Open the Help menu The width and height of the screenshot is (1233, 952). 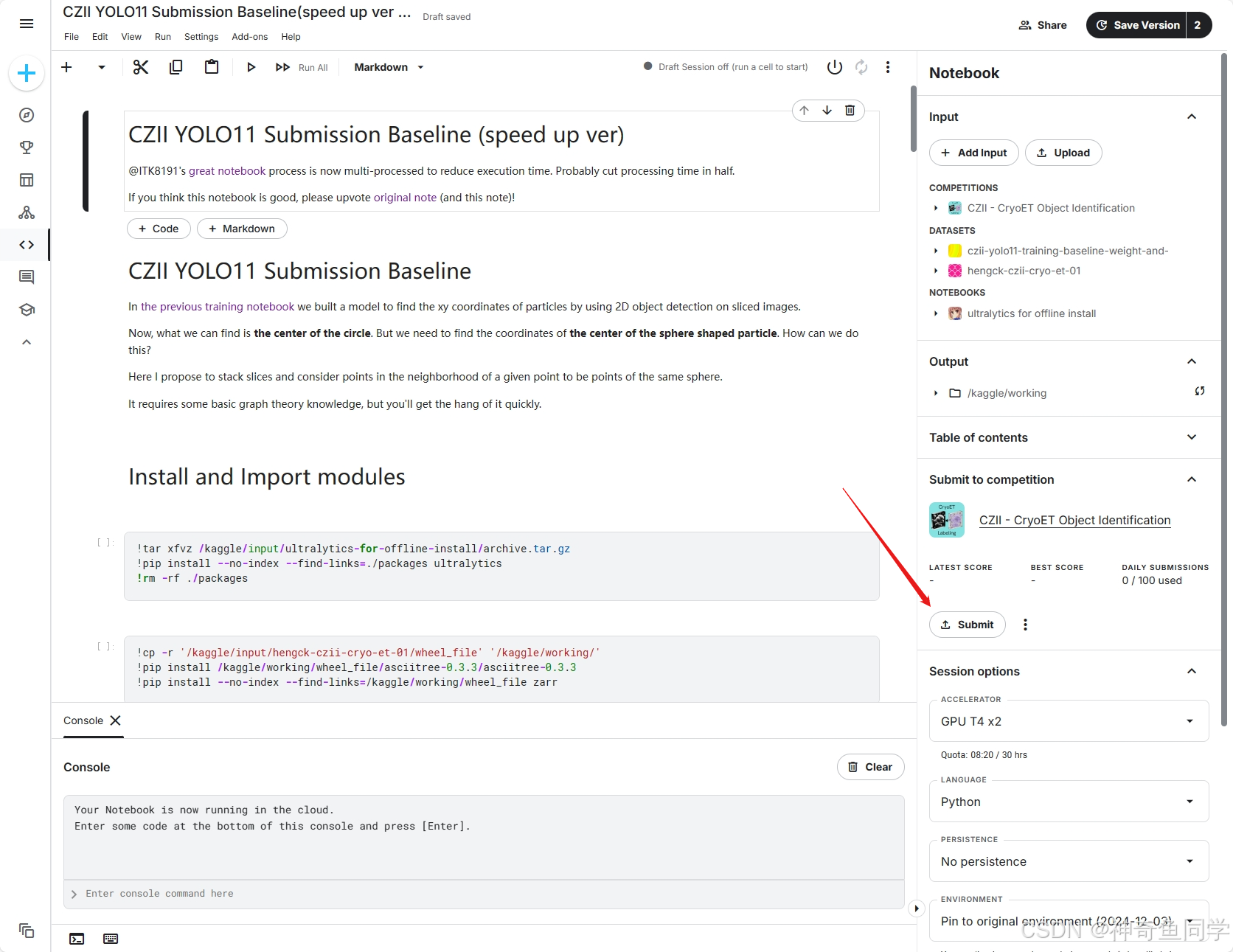(x=291, y=37)
